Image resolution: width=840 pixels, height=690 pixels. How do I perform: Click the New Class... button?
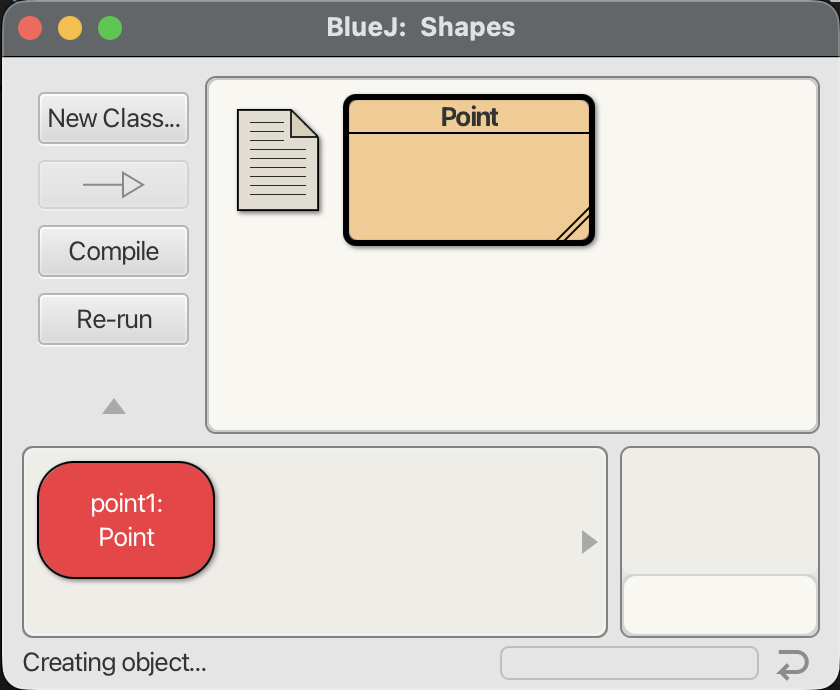coord(113,118)
